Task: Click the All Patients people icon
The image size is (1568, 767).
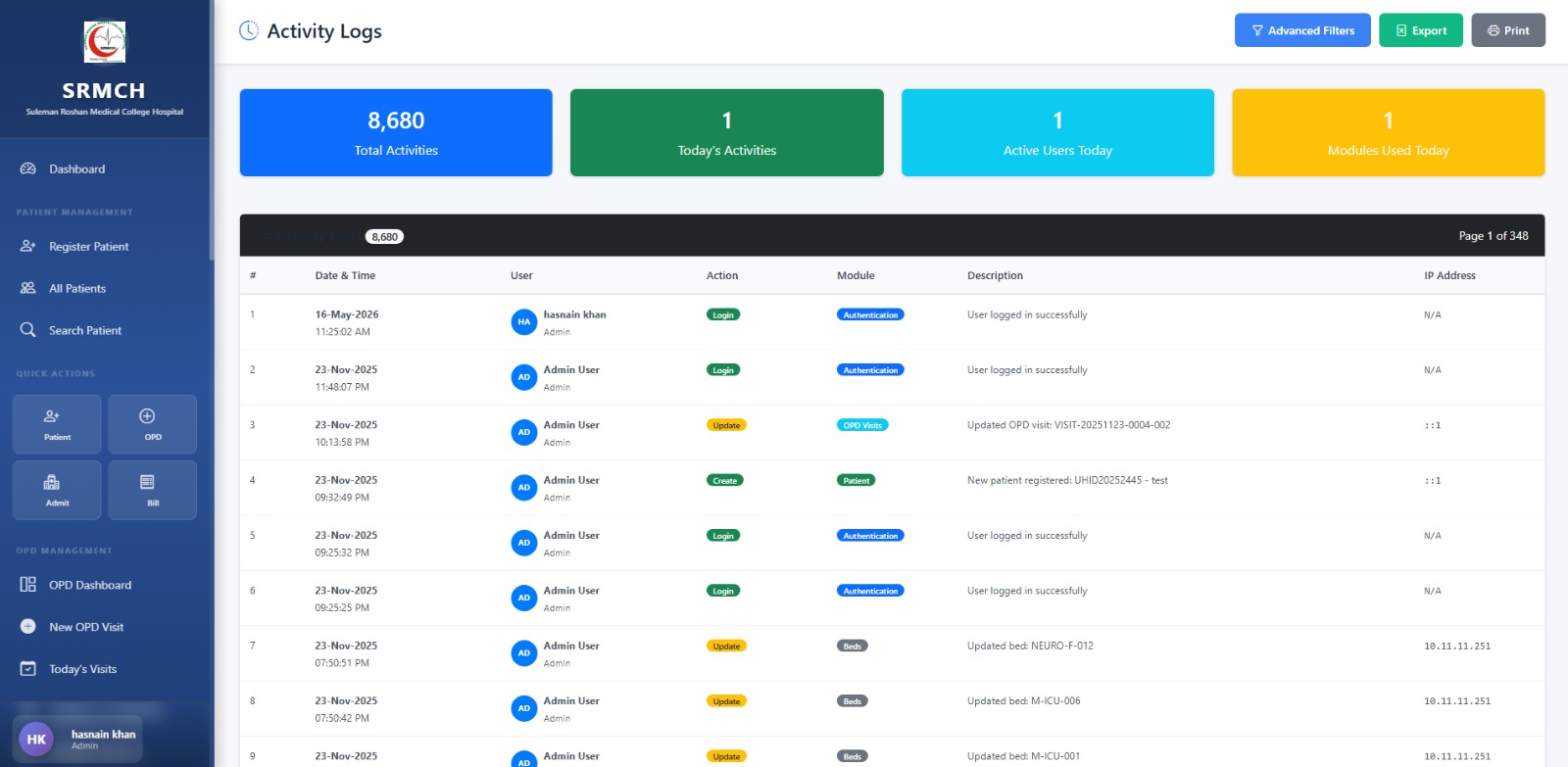Action: coord(28,288)
